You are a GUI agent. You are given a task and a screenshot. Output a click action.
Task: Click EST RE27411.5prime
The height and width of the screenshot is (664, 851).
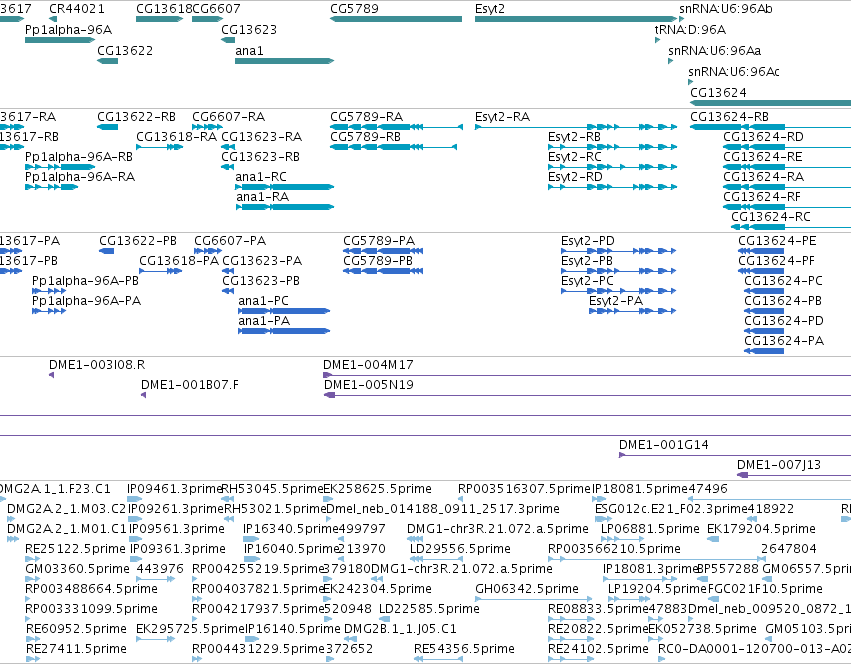tap(76, 649)
